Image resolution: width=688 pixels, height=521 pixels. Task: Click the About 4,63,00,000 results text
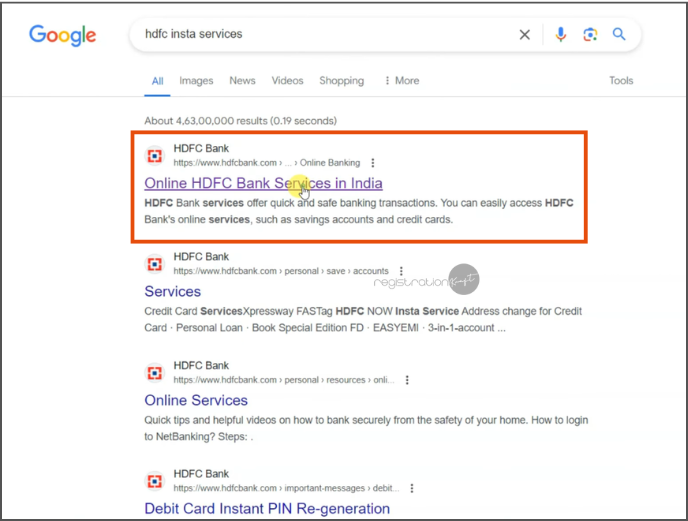point(240,121)
